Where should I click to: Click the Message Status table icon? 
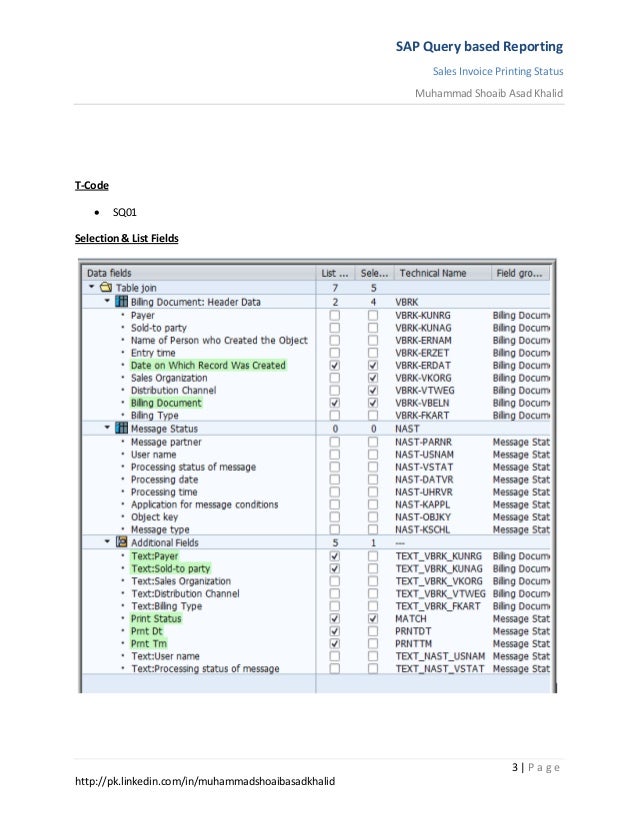pos(121,428)
